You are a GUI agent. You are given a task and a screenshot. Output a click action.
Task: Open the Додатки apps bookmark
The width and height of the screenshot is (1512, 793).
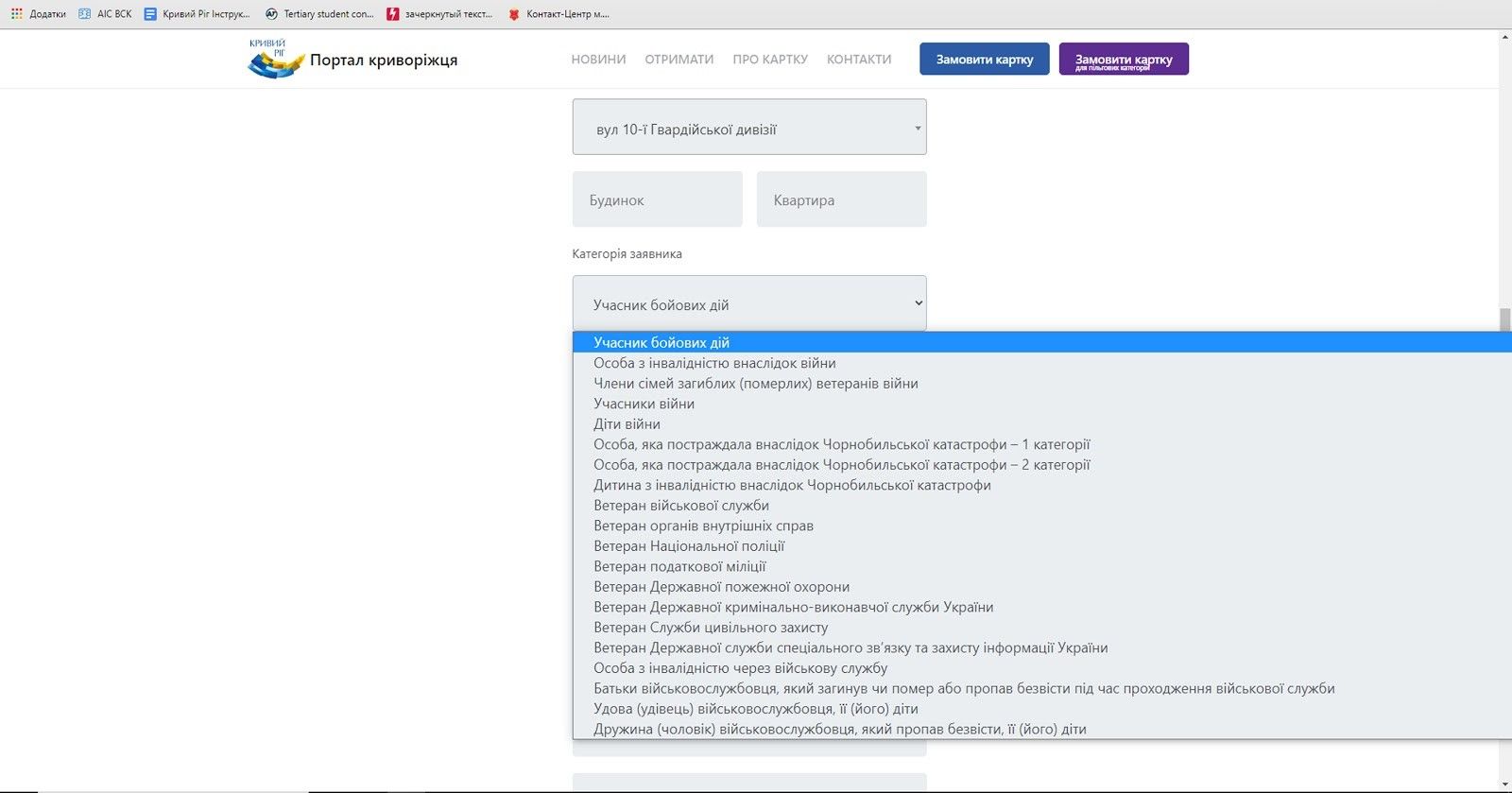click(39, 14)
